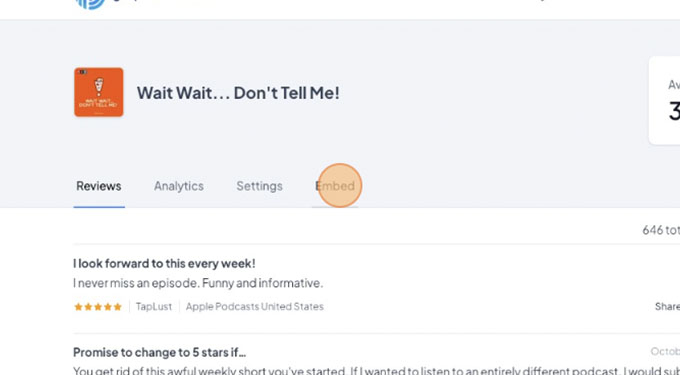Click the blue logo icon in header
The height and width of the screenshot is (375, 680).
click(x=90, y=3)
